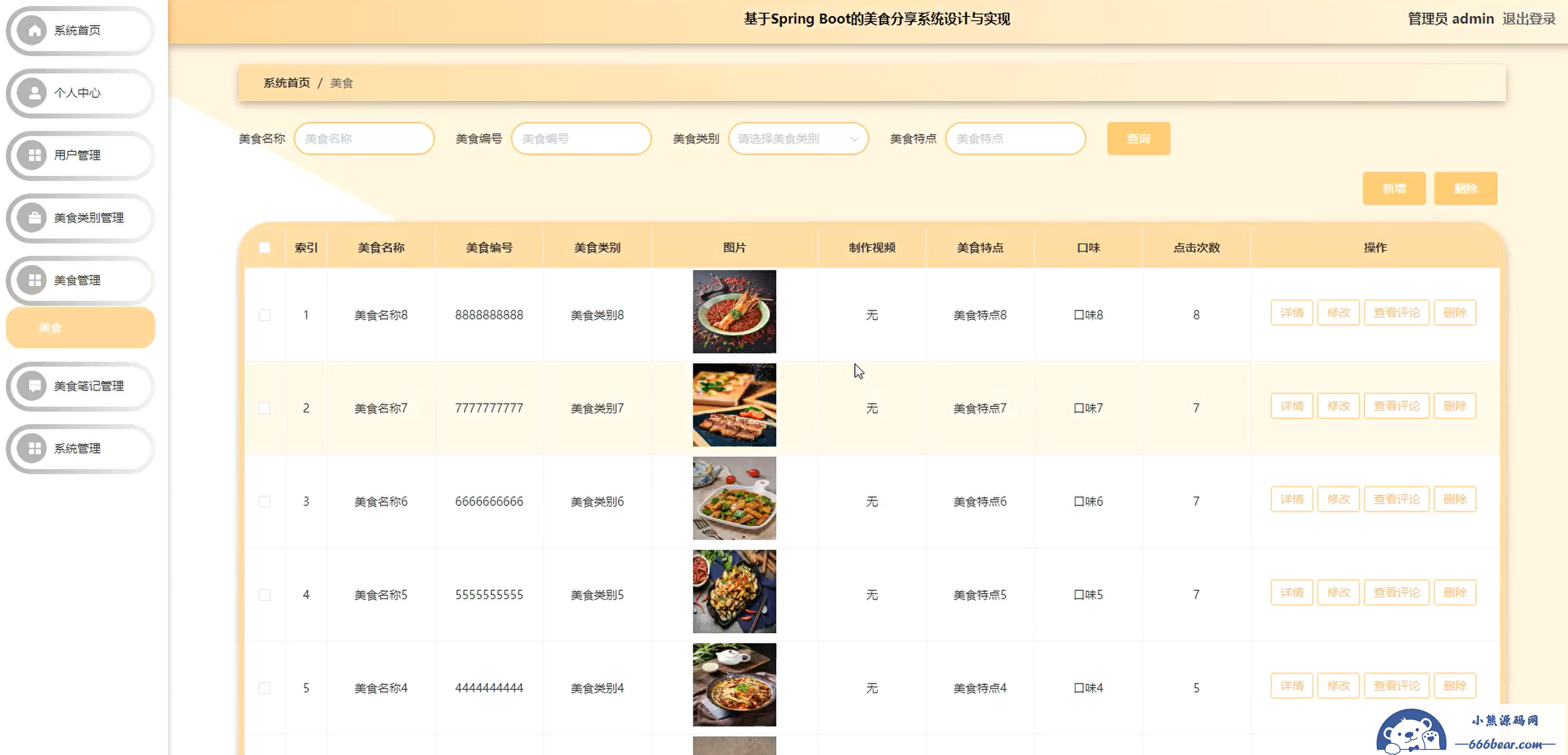Select the 美食 submenu item

80,327
